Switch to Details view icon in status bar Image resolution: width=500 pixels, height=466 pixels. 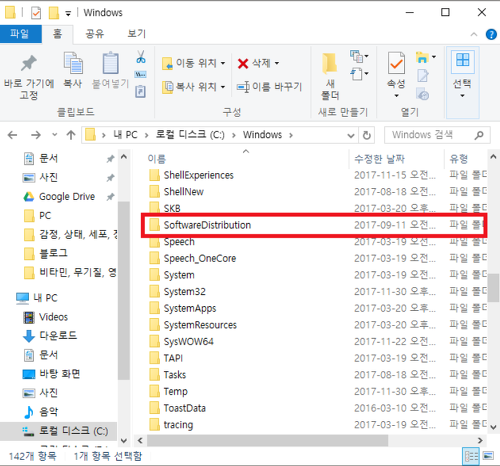pos(471,456)
